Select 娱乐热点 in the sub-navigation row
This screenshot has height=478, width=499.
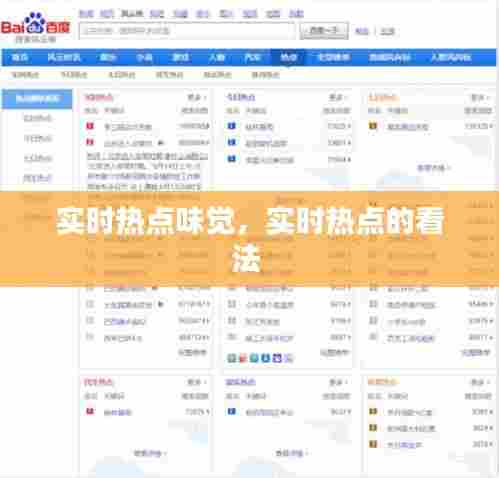point(217,75)
